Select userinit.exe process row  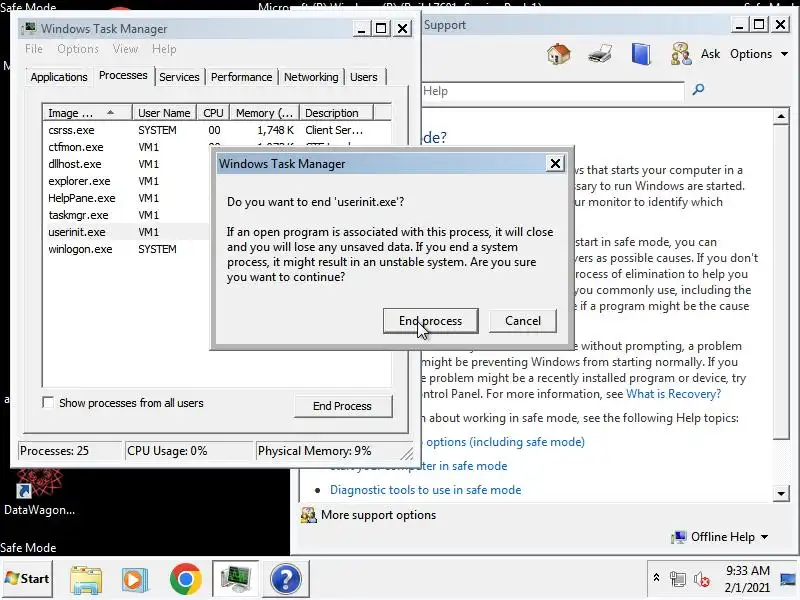127,232
